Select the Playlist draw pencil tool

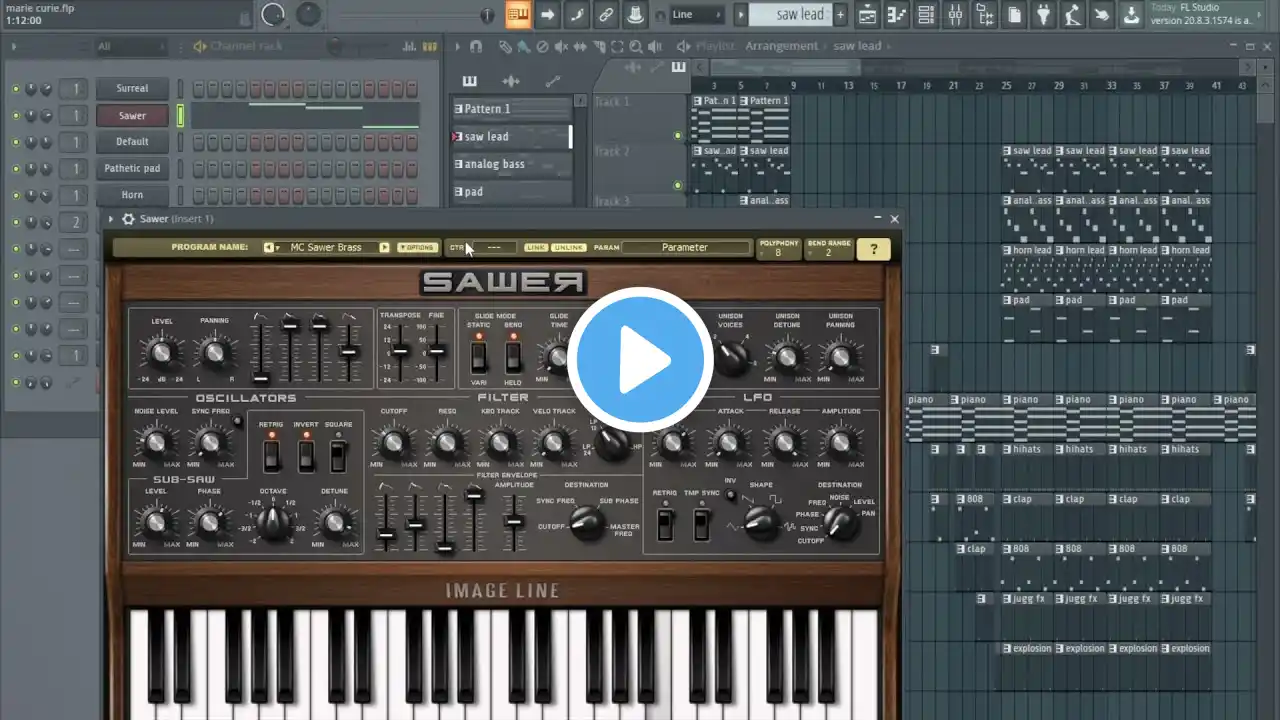click(x=506, y=46)
